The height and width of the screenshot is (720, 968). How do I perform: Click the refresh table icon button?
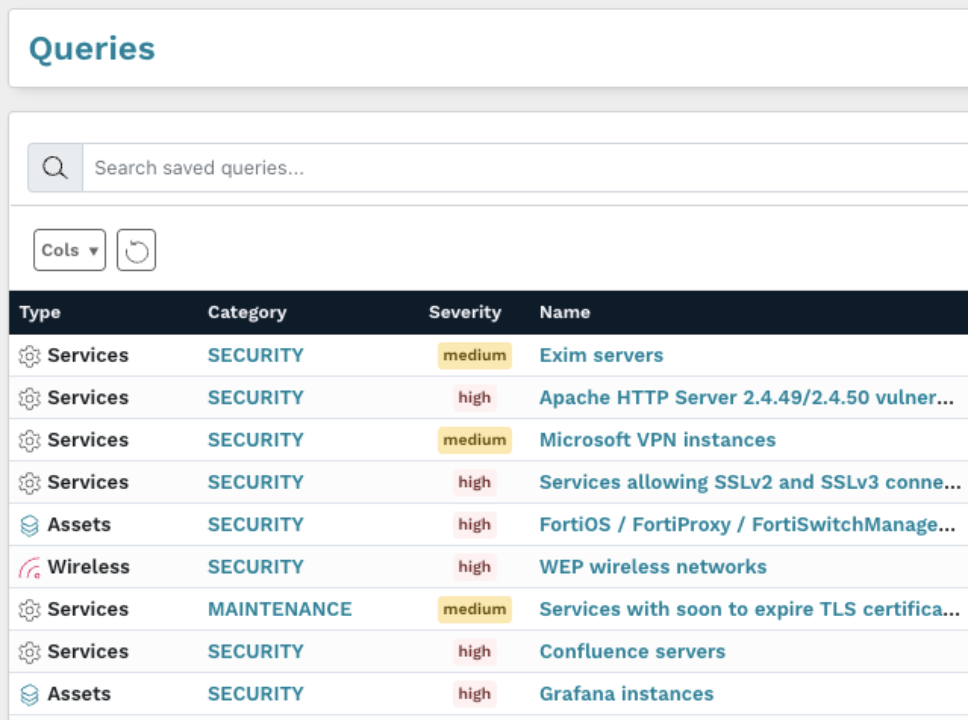(x=136, y=250)
